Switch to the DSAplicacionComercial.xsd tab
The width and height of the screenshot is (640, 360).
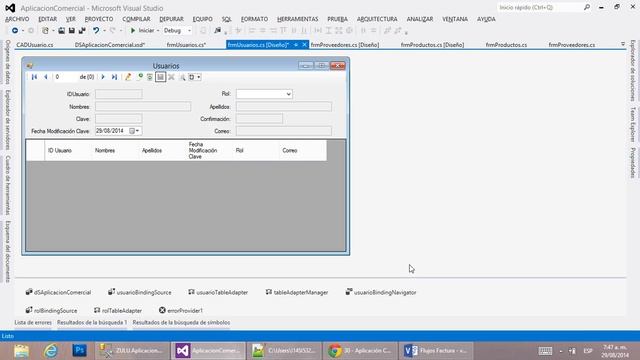110,45
